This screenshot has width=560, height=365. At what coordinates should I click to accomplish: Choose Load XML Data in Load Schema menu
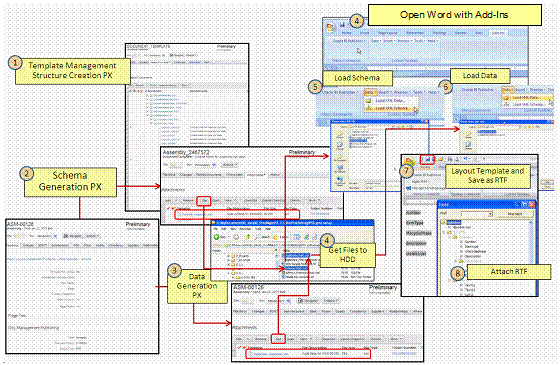[x=390, y=101]
